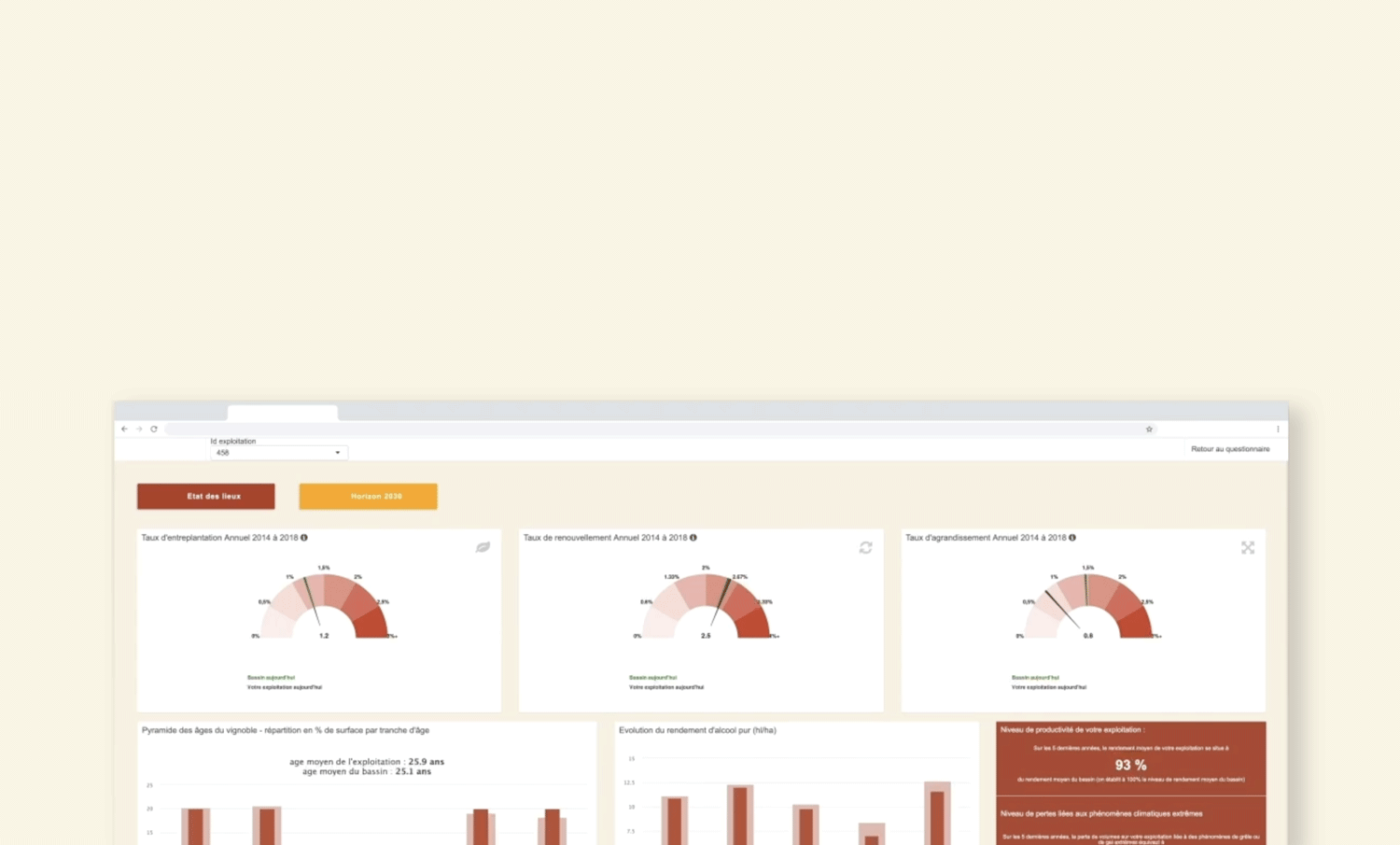This screenshot has height=845, width=1400.
Task: Follow the Retour au questionnaire link
Action: pyautogui.click(x=1230, y=449)
